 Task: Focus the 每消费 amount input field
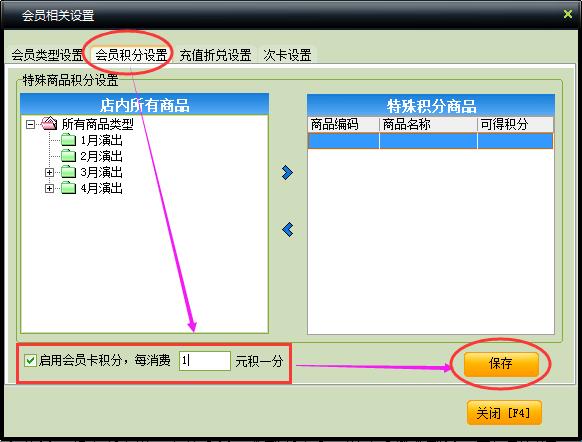[x=205, y=361]
